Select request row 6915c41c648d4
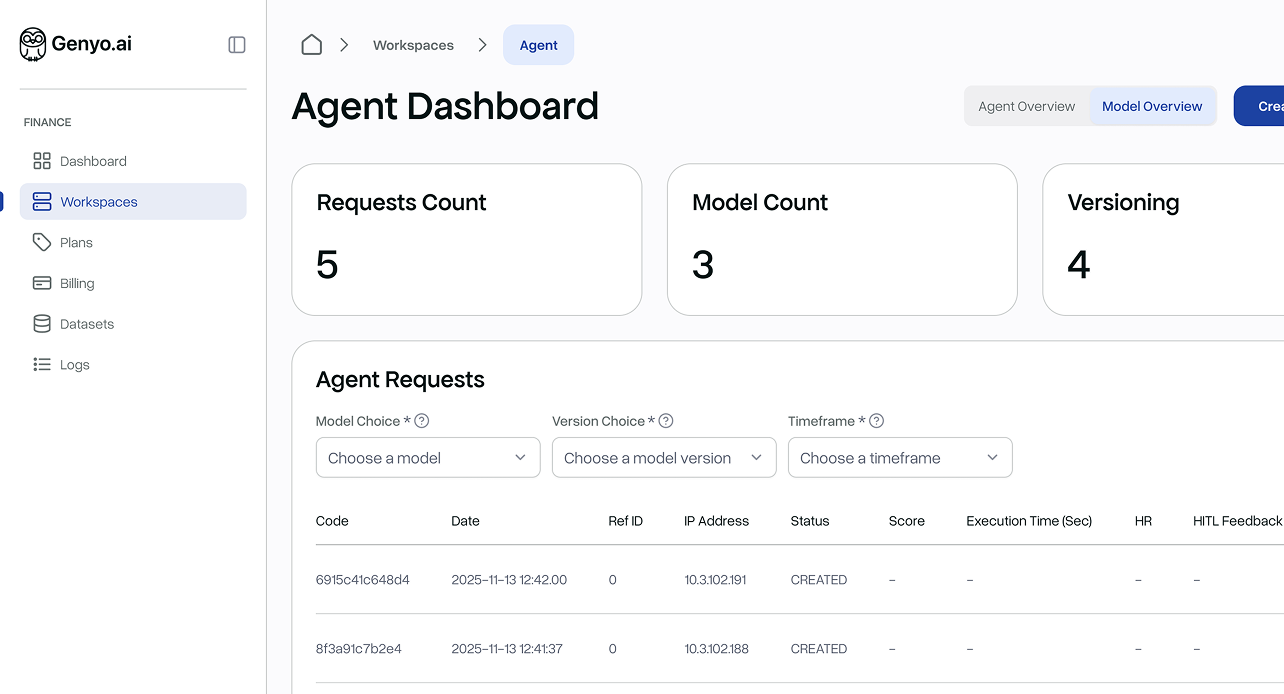Screen dimensions: 1284x694 point(363,580)
